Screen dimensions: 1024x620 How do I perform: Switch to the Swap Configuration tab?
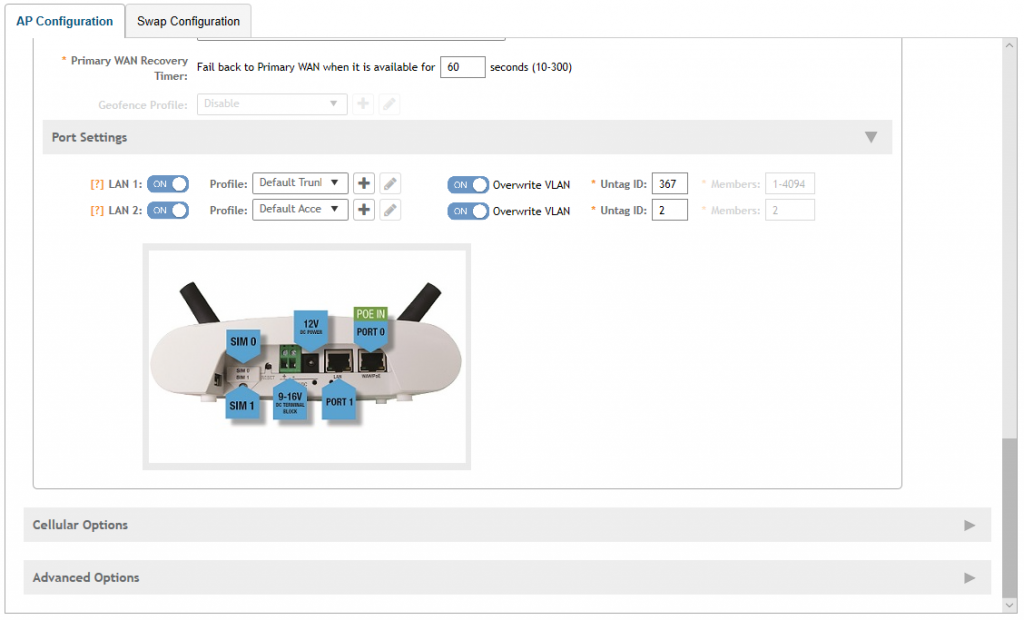189,21
